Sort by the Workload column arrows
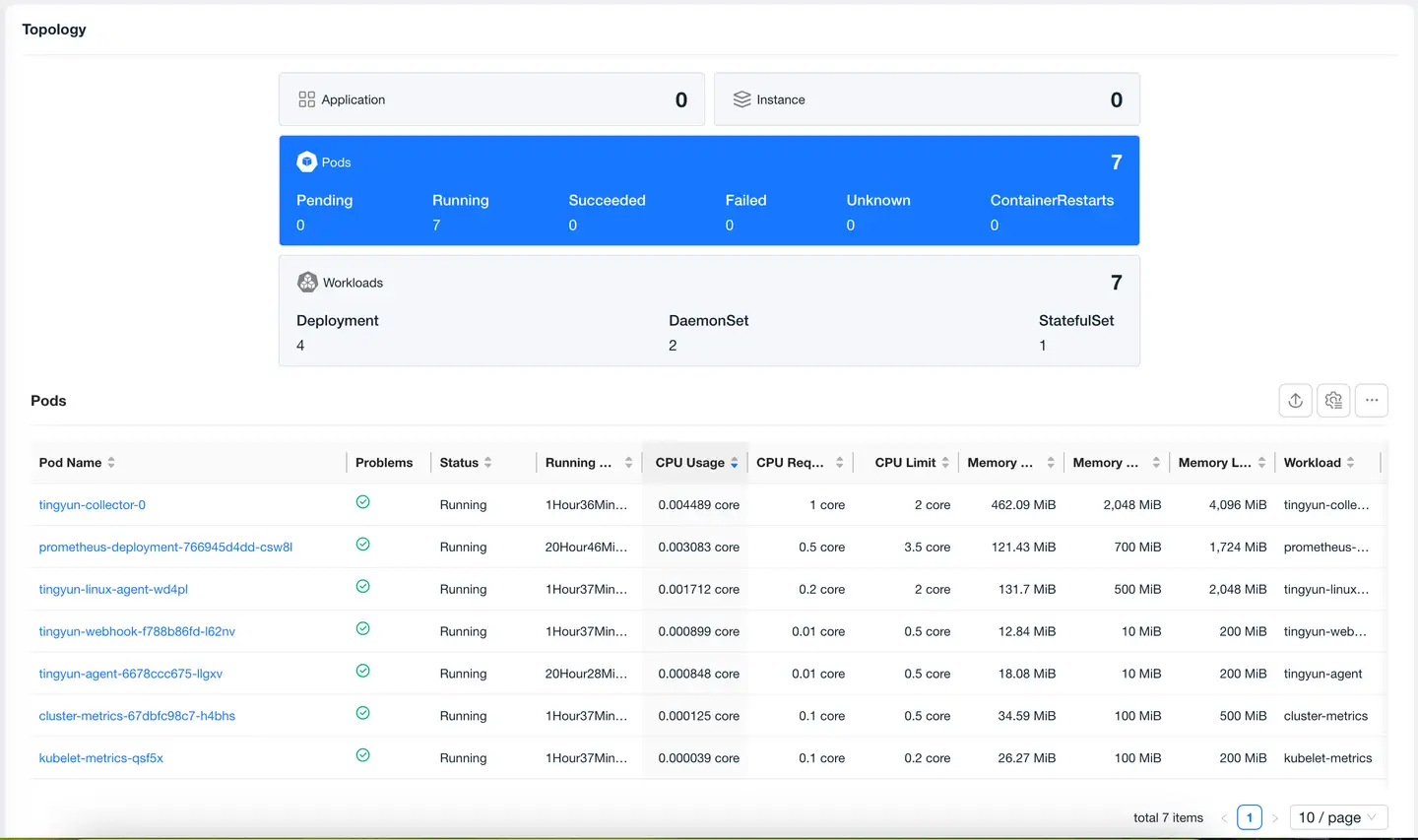The height and width of the screenshot is (840, 1418). point(1350,463)
